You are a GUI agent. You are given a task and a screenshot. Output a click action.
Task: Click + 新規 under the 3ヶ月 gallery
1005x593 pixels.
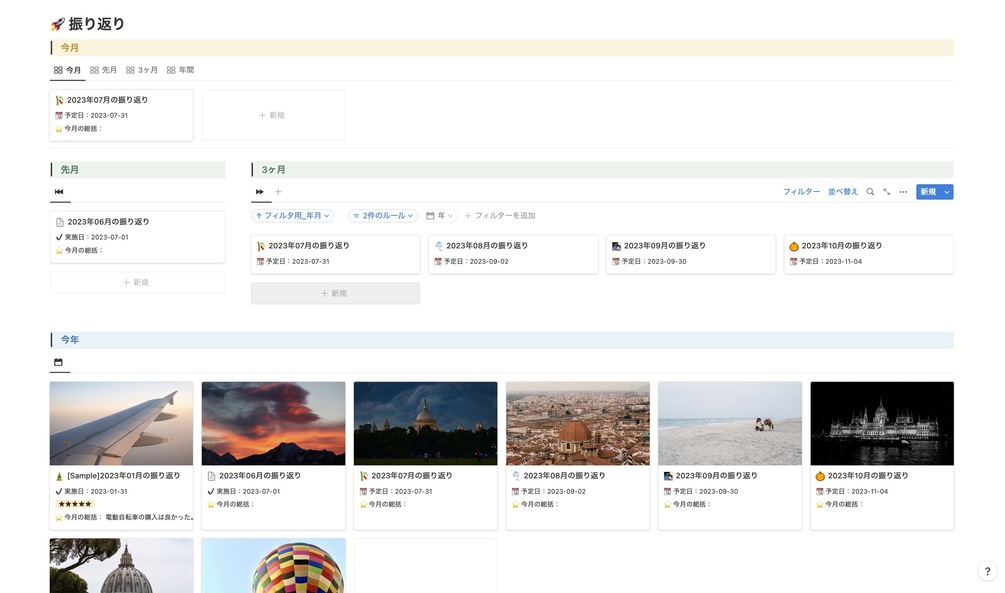(x=335, y=294)
